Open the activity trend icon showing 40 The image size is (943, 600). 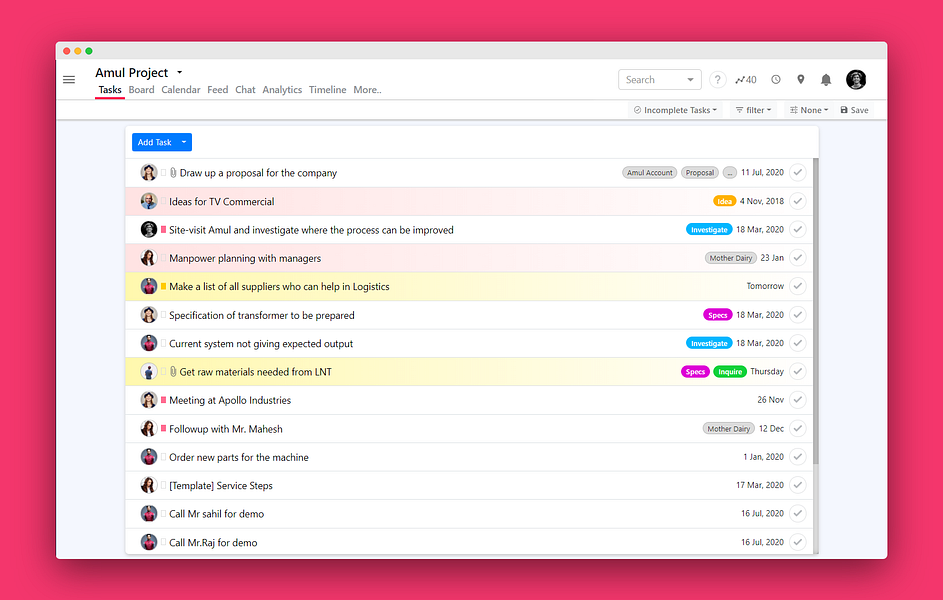pyautogui.click(x=746, y=79)
